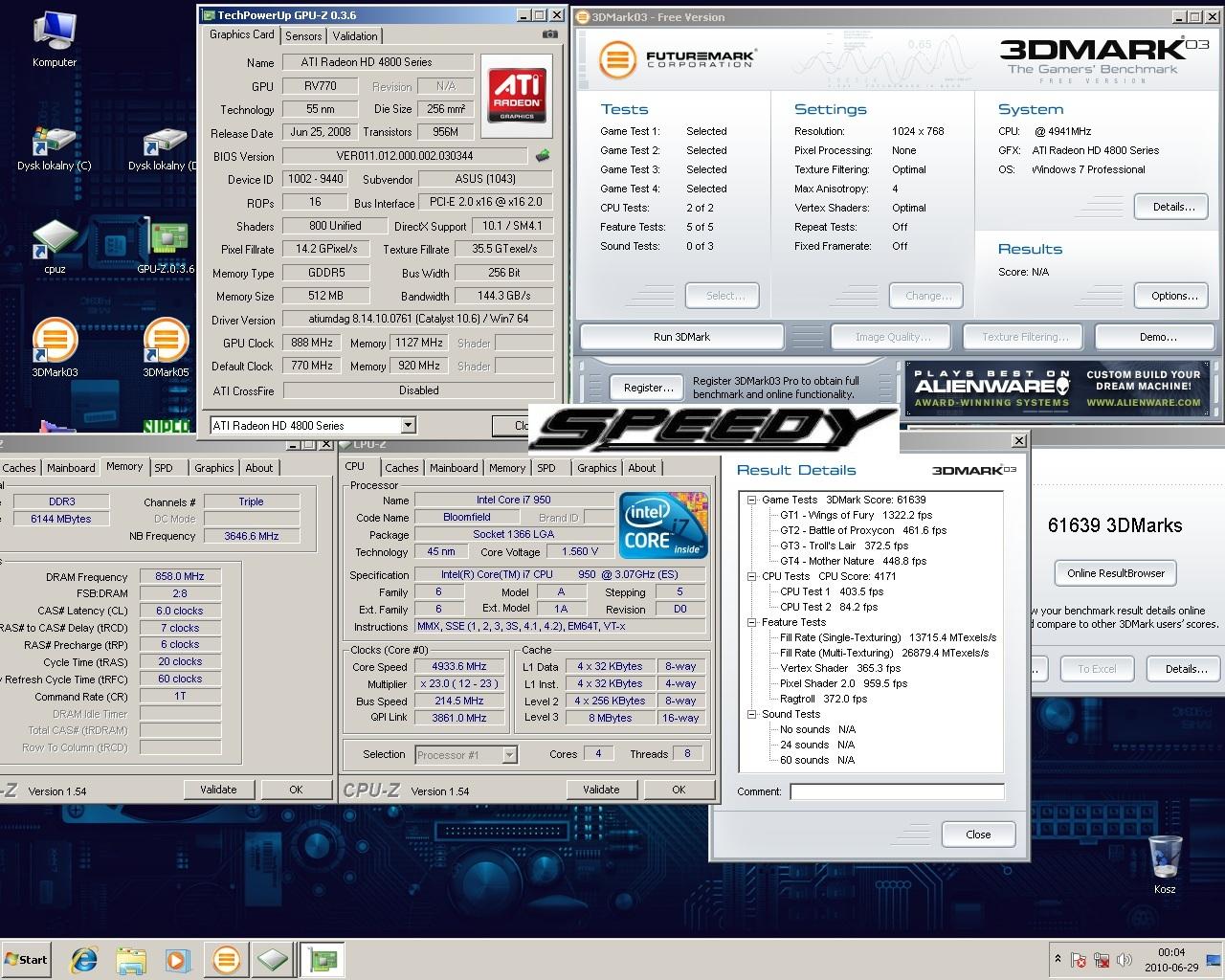Click the Options... button in 3DMark03
This screenshot has height=980, width=1225.
[1173, 296]
